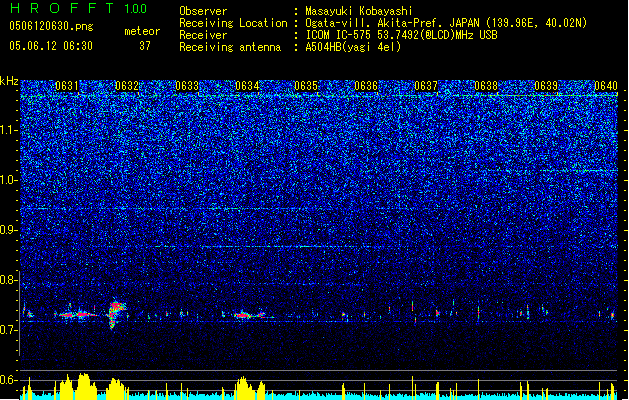This screenshot has width=629, height=400.
Task: Click the Receiver label
Action: [203, 35]
